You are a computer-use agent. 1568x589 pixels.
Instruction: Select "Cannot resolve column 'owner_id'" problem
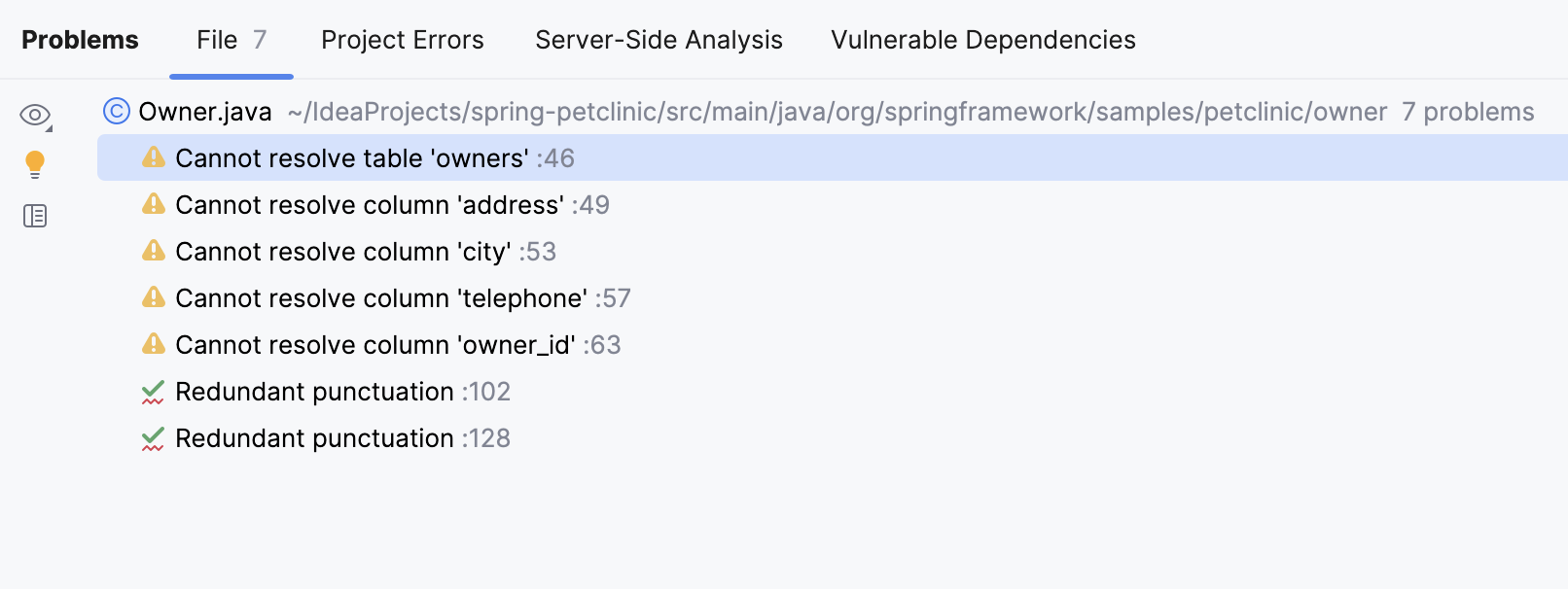[375, 345]
